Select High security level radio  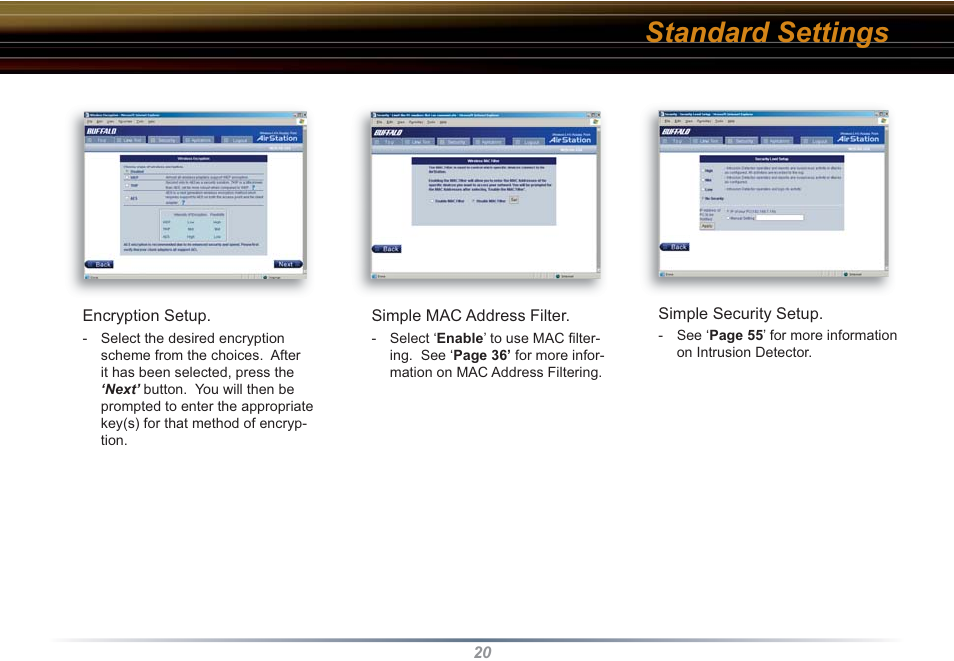pos(703,170)
